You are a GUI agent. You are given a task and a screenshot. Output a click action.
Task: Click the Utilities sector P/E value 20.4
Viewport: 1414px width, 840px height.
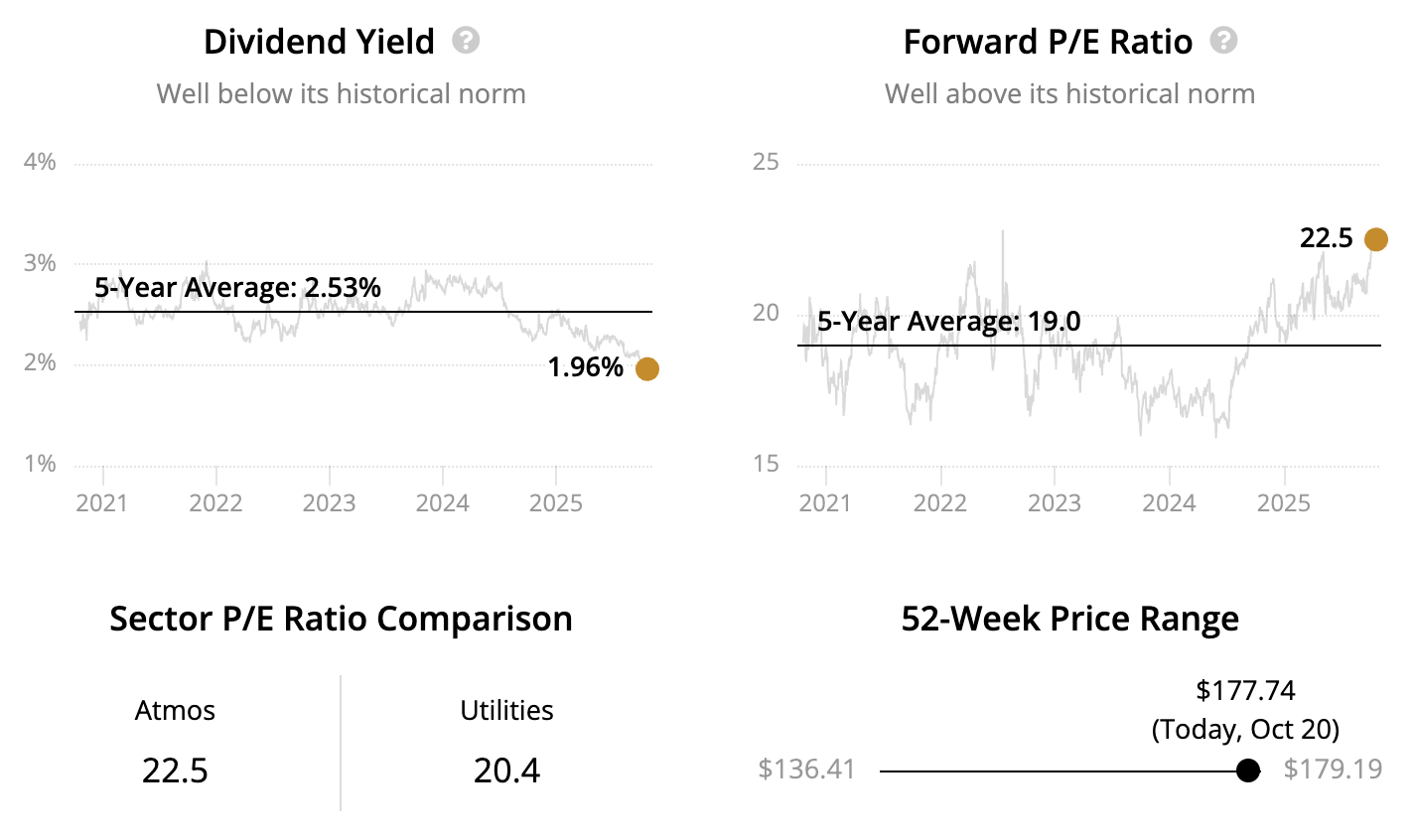click(x=506, y=770)
